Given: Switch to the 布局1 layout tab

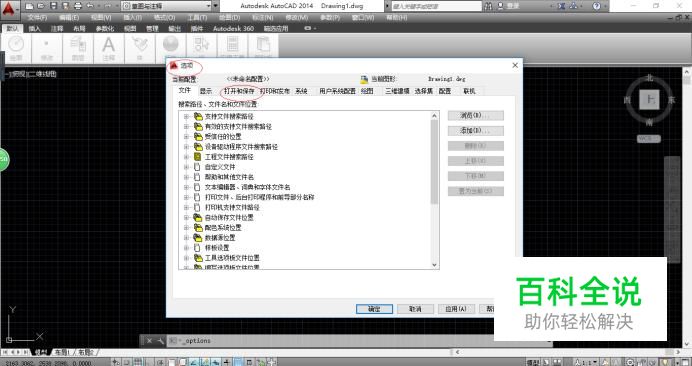Looking at the screenshot, I should coord(63,352).
